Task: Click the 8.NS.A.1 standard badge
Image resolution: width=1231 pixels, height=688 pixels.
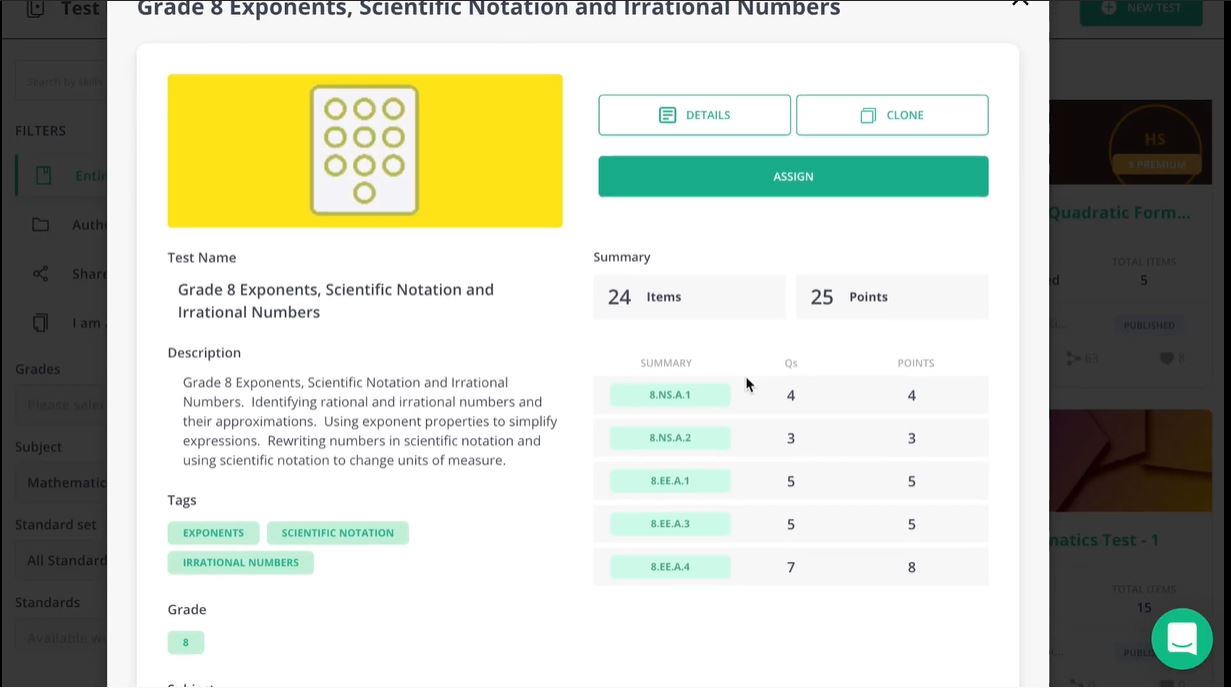Action: 670,395
